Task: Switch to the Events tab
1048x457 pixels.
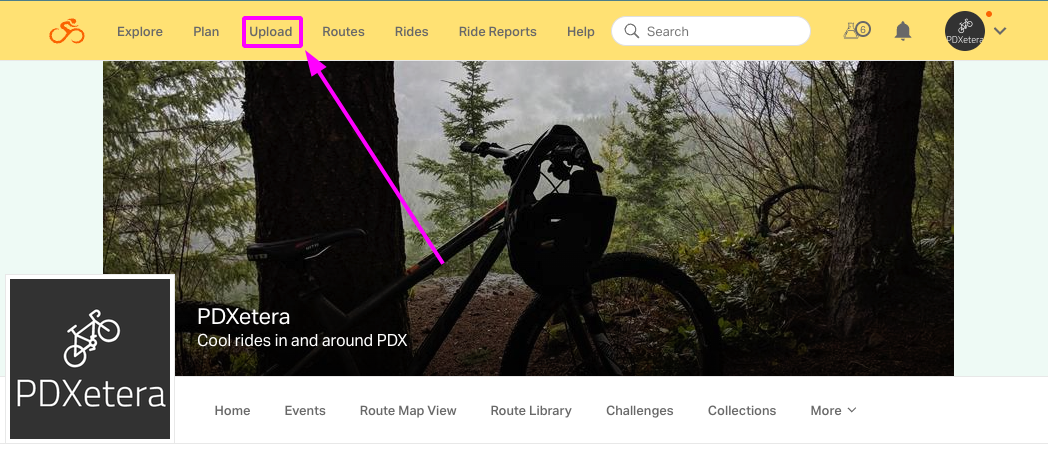Action: coord(305,410)
